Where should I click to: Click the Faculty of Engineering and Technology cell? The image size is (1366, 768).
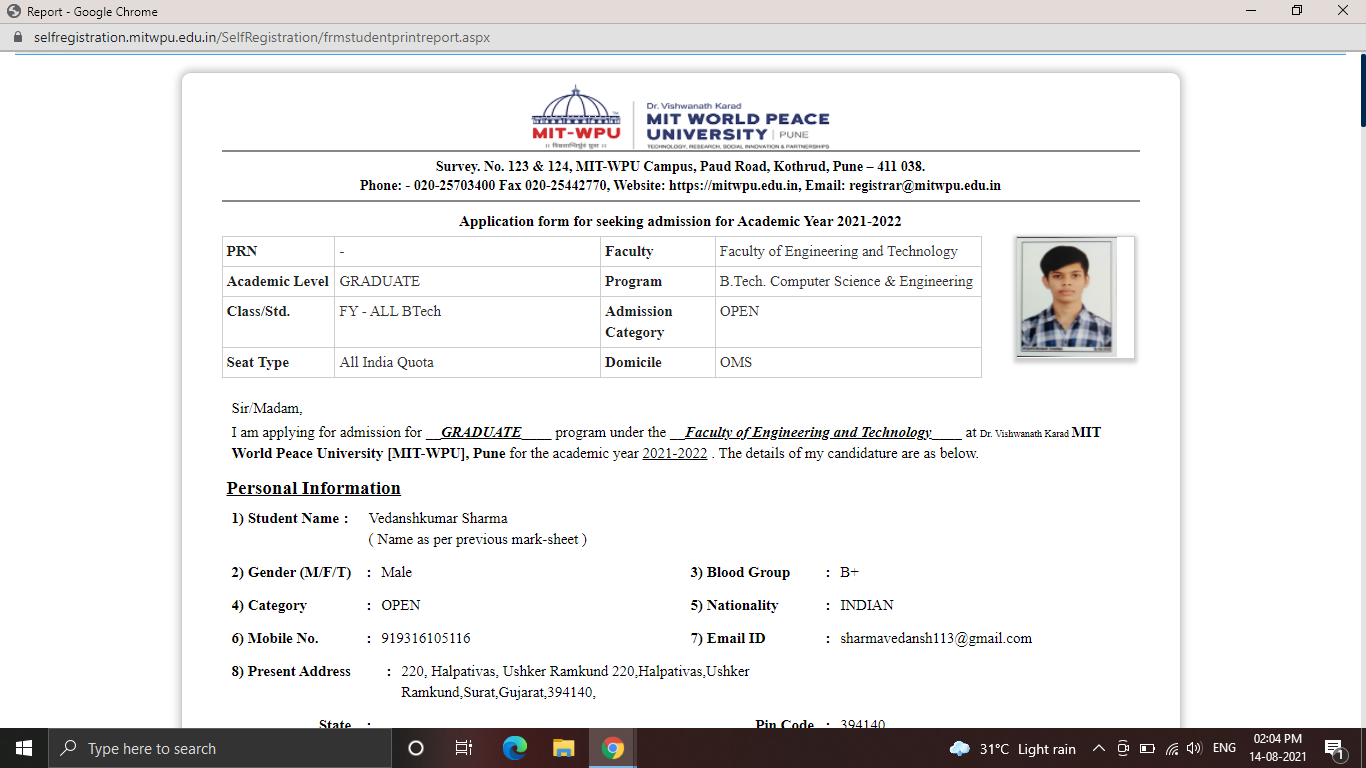click(x=848, y=251)
